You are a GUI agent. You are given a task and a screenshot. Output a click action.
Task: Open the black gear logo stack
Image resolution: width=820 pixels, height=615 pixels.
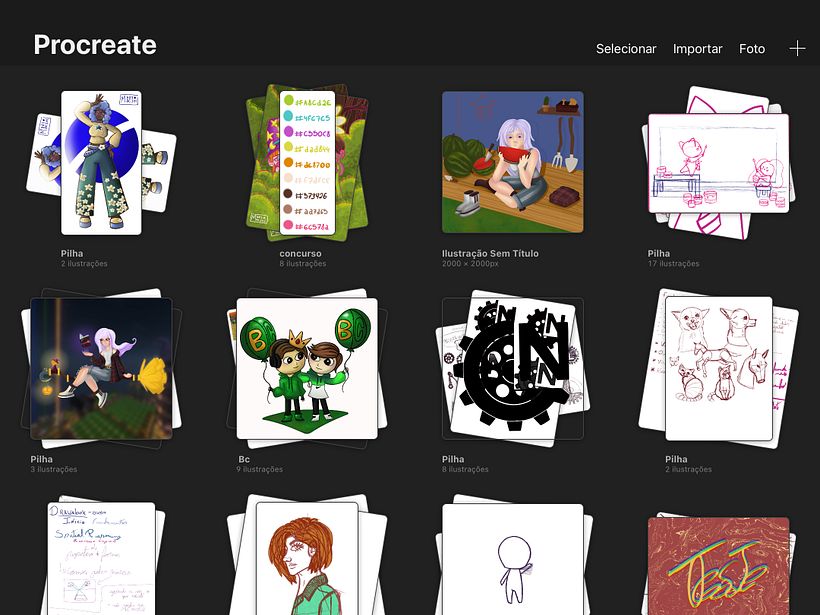tap(512, 367)
